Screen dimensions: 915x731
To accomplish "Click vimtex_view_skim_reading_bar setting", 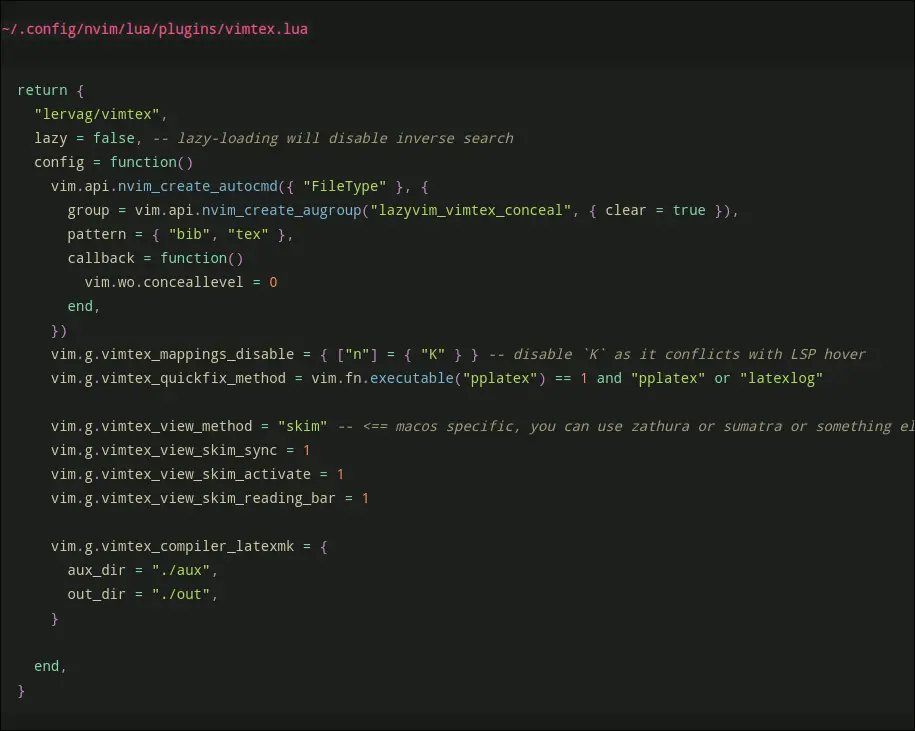I will click(210, 498).
